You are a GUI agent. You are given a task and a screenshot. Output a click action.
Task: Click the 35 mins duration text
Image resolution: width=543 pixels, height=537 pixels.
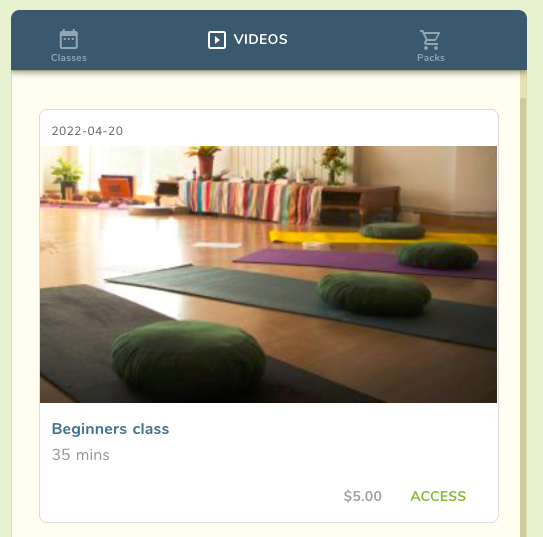[80, 455]
